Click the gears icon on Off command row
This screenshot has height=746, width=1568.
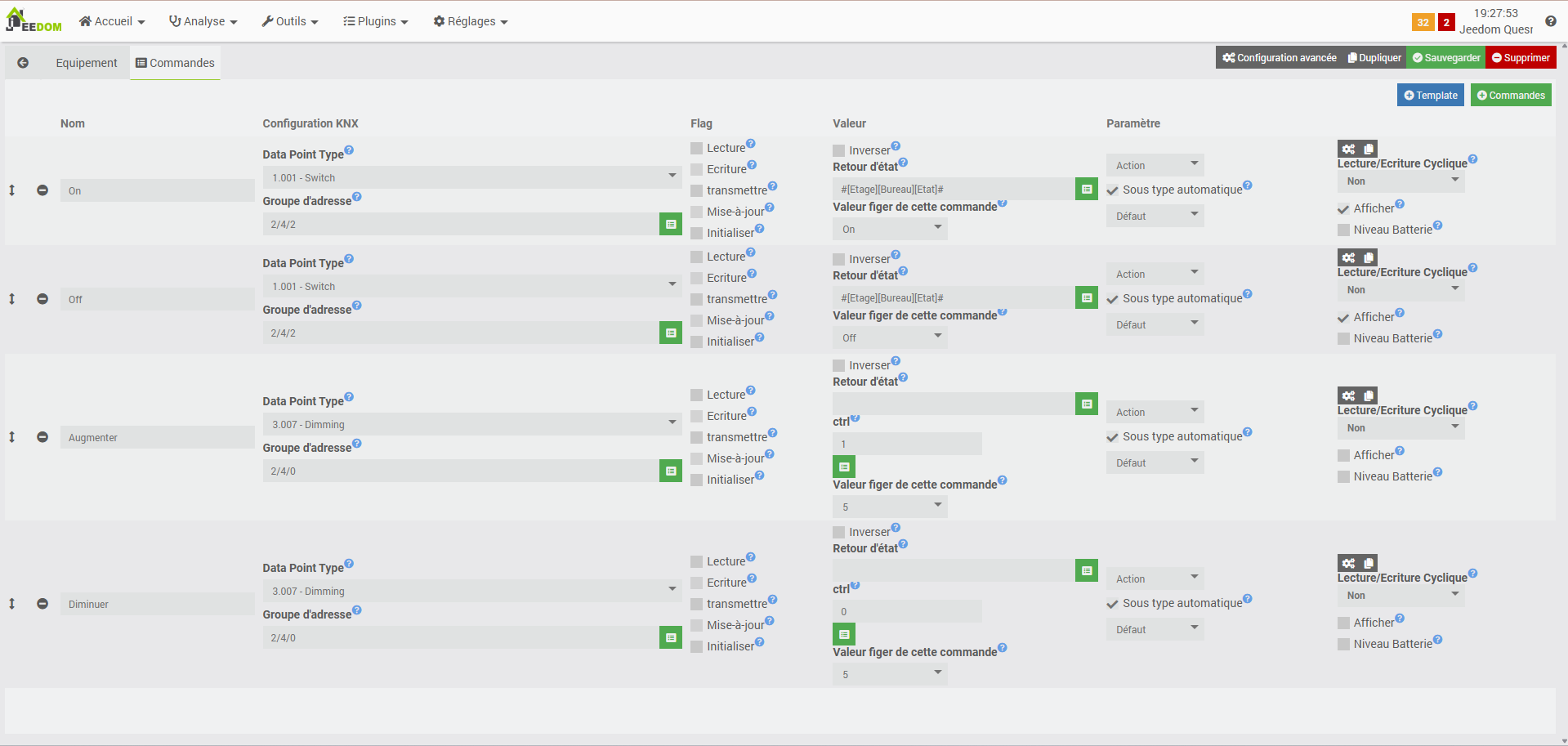1348,257
